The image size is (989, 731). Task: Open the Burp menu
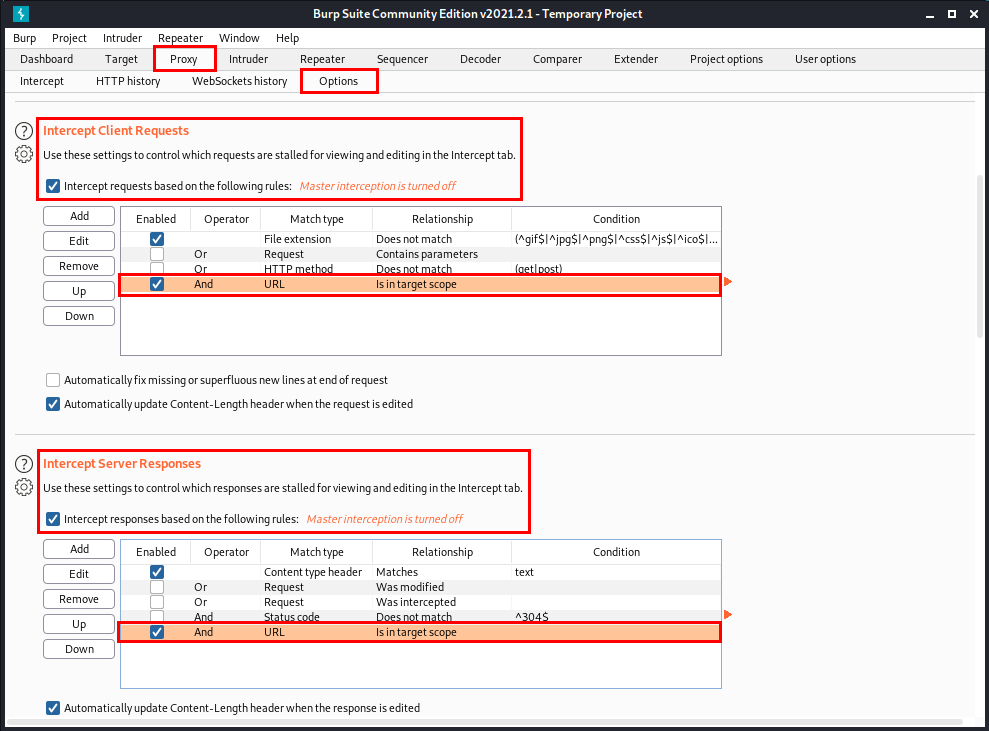[x=25, y=38]
